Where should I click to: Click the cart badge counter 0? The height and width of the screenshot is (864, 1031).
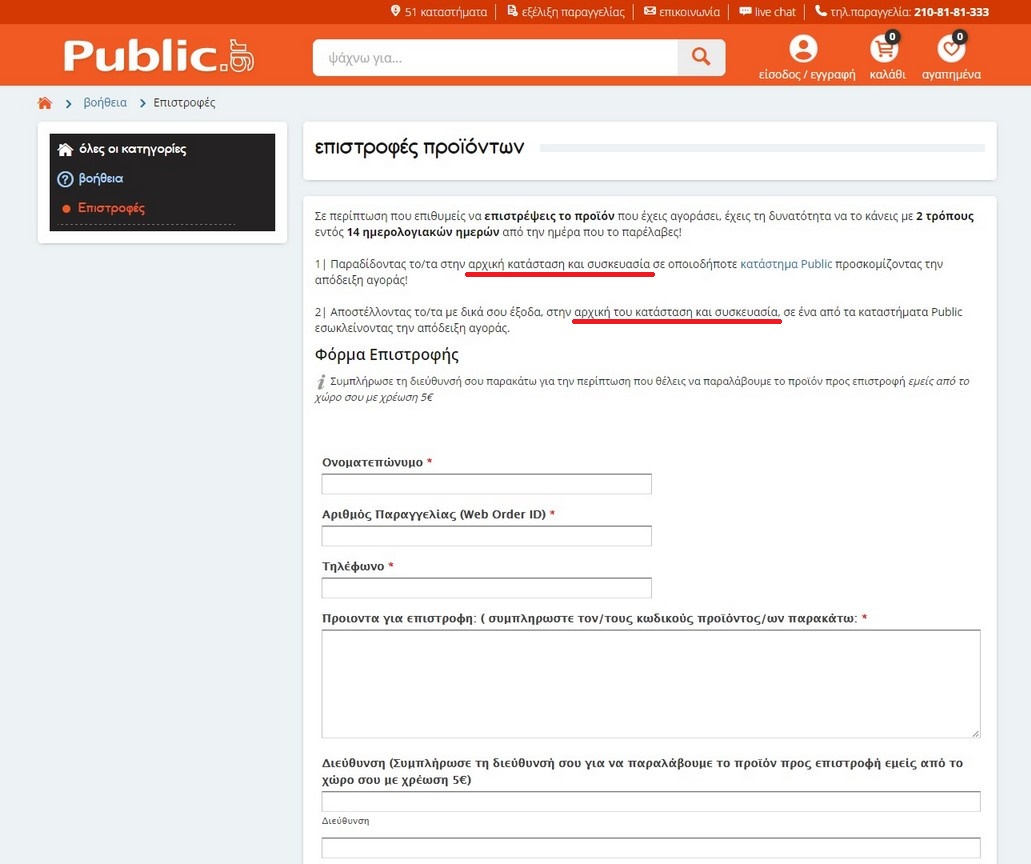892,37
